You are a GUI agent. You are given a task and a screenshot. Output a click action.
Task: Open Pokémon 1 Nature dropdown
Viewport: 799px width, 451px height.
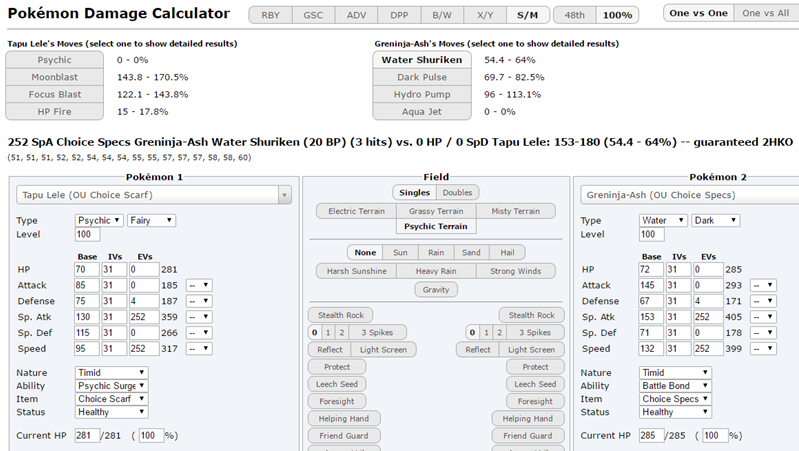(x=112, y=373)
